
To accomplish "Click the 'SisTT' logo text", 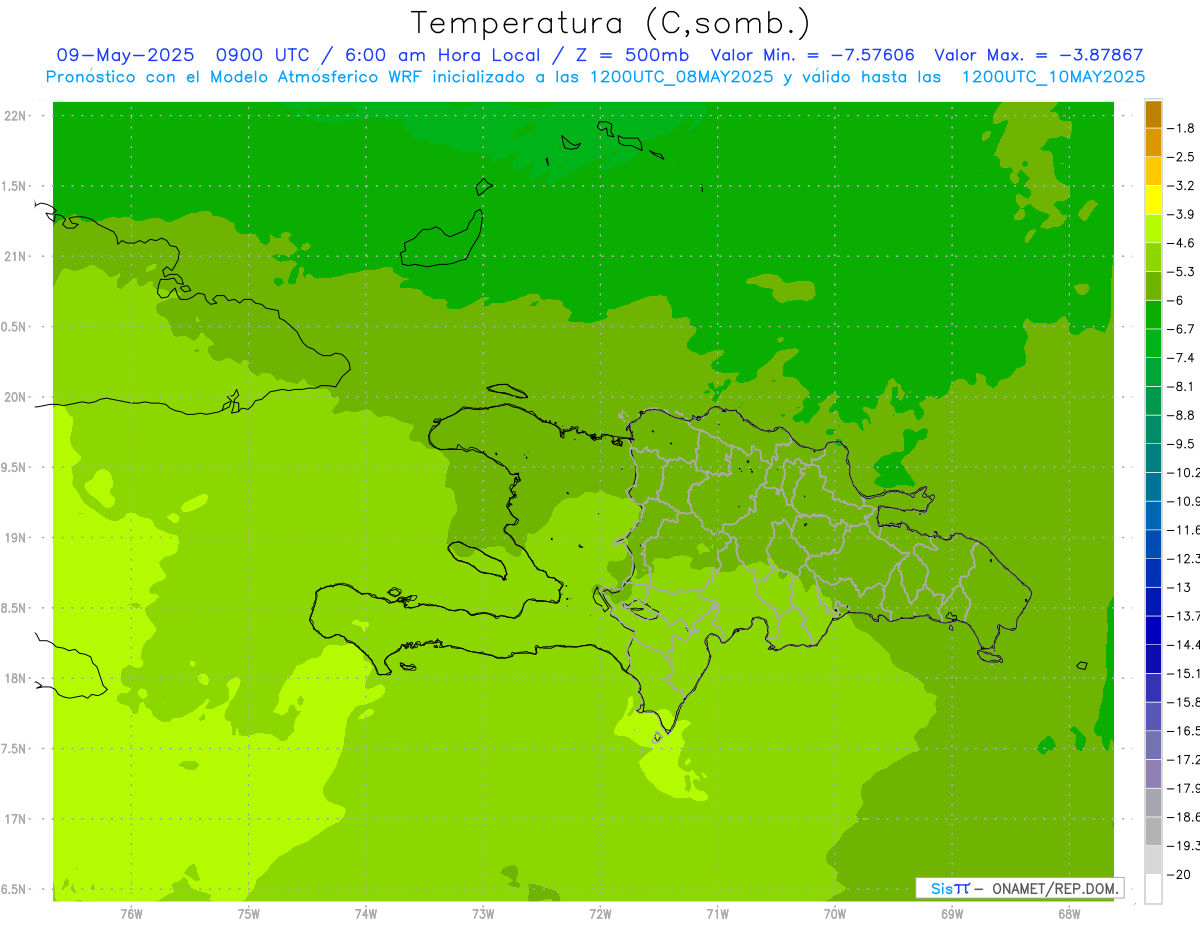I will tap(950, 888).
